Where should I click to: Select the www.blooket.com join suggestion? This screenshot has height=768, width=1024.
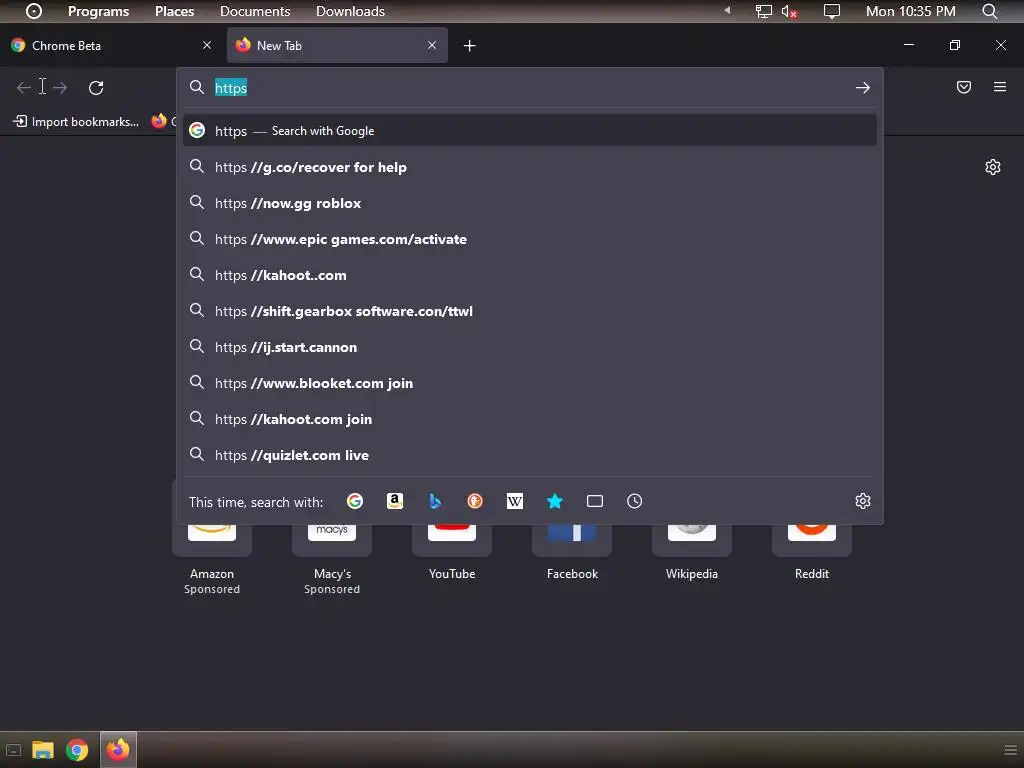click(x=530, y=383)
